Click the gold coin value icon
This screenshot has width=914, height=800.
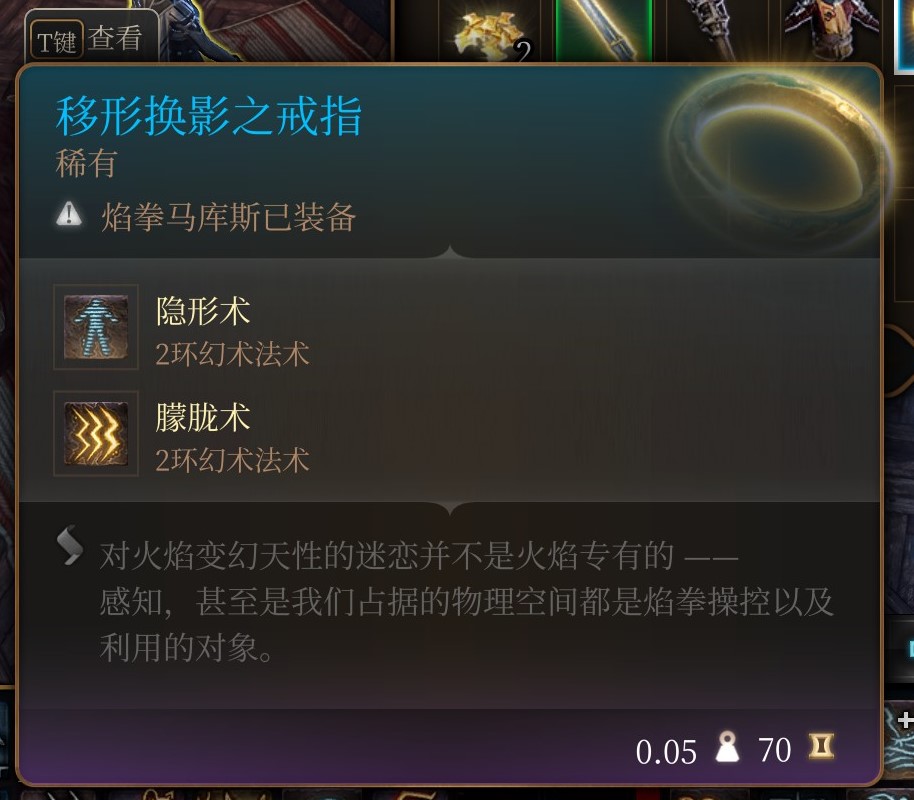tap(821, 746)
